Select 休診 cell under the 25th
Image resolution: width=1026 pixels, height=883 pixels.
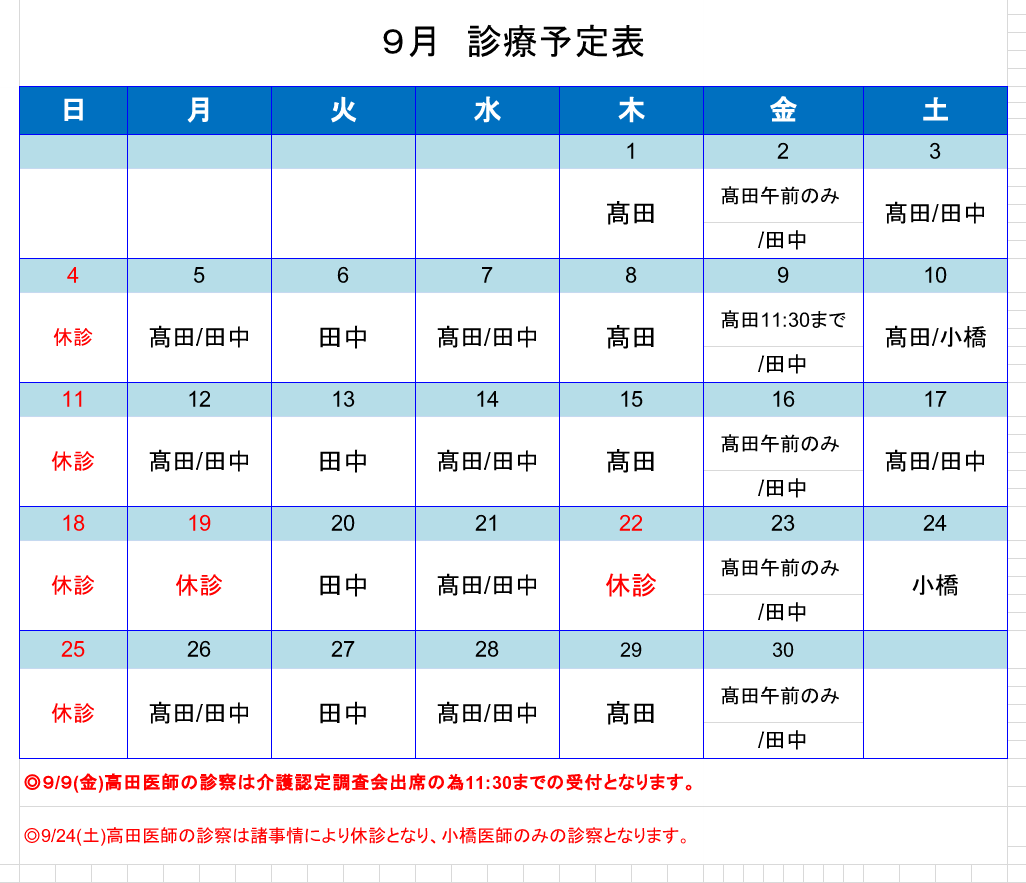point(73,713)
